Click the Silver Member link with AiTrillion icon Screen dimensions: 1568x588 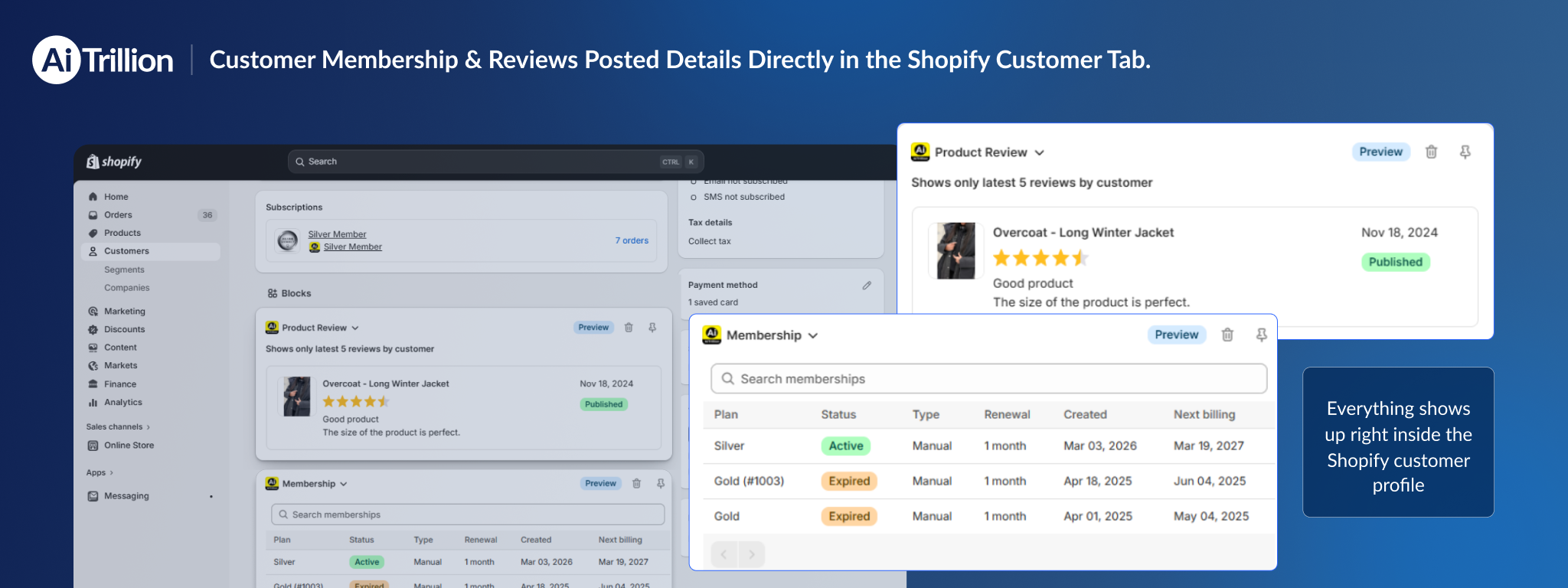point(352,247)
